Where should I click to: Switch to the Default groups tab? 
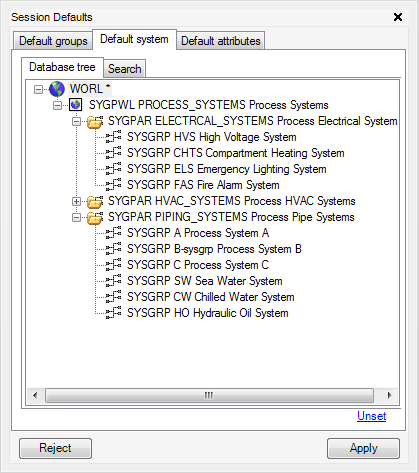[53, 41]
